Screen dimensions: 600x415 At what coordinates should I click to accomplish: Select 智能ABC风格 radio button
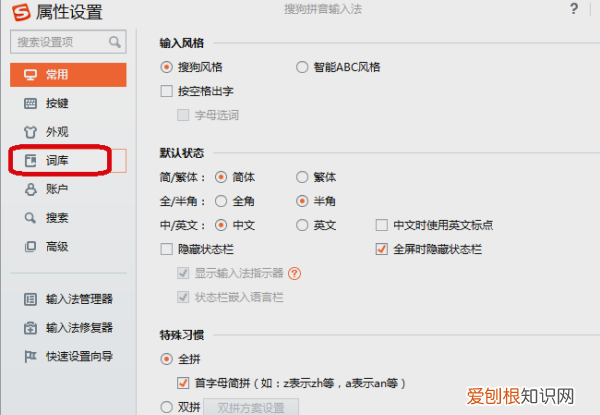tap(302, 67)
